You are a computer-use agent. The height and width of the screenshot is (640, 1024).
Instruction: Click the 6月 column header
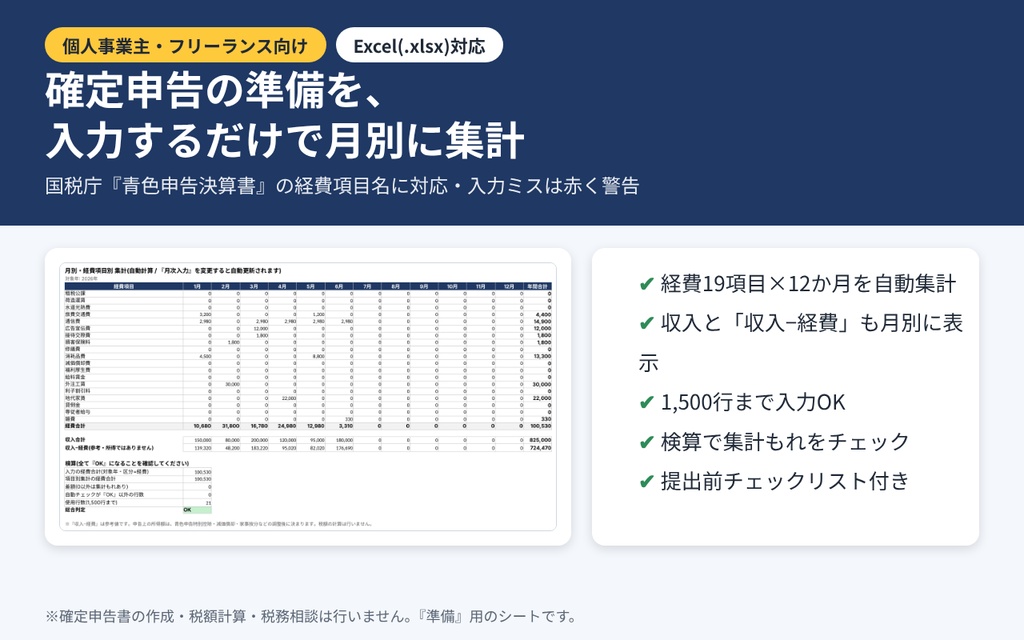click(x=339, y=286)
